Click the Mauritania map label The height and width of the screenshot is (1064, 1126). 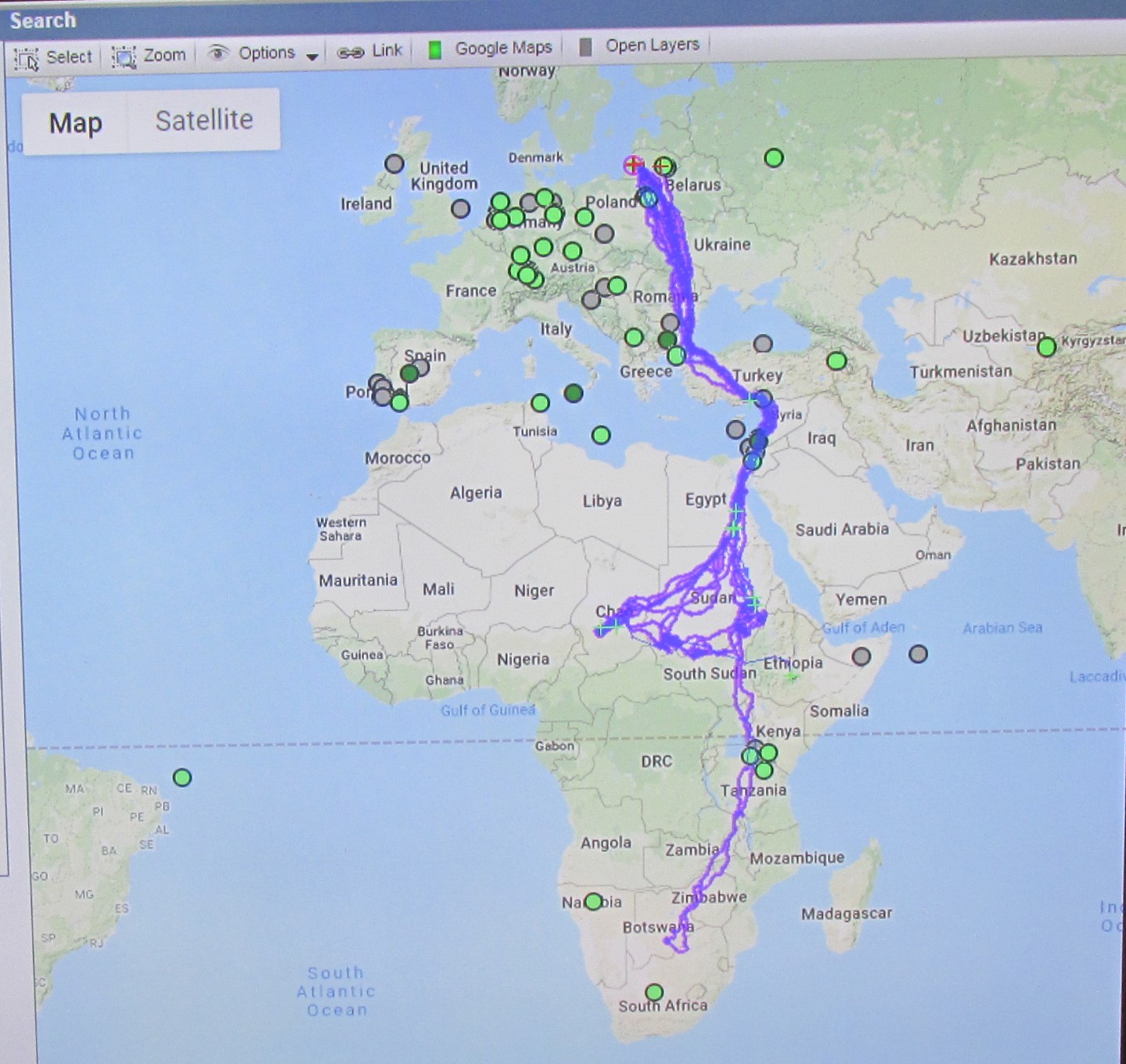[x=358, y=580]
